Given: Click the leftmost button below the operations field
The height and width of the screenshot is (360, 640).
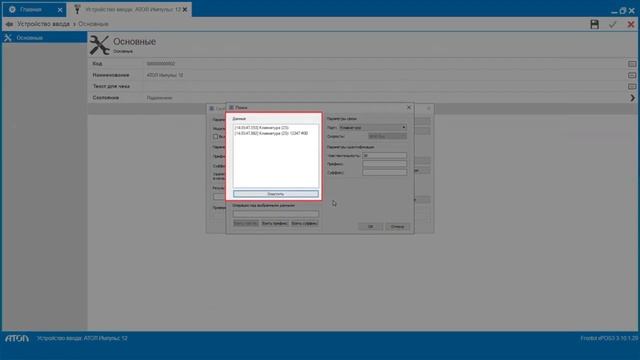Looking at the screenshot, I should [246, 223].
